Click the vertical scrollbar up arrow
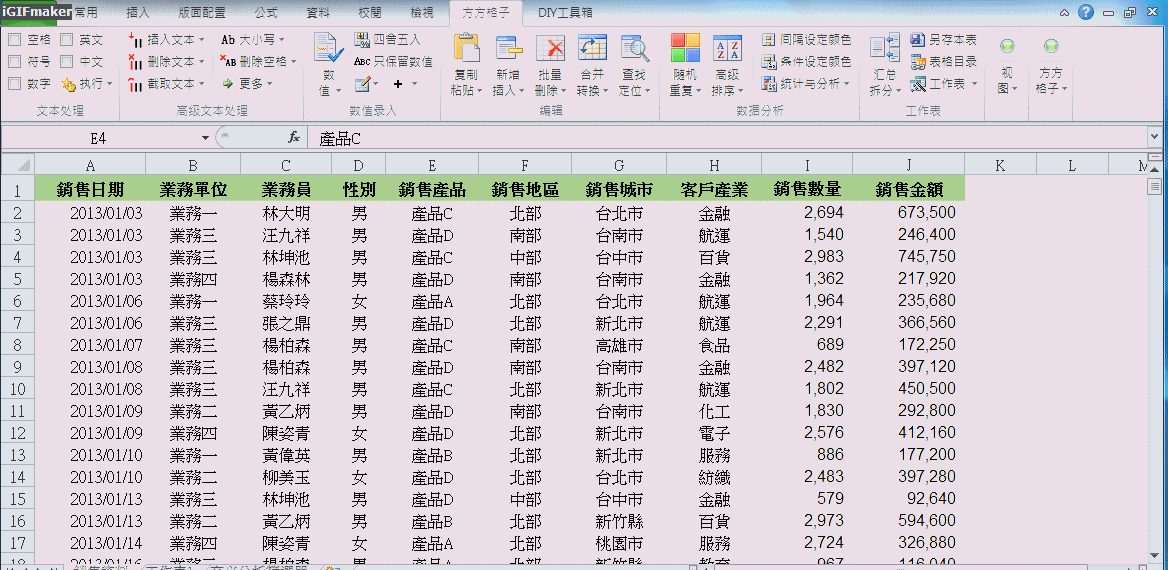The height and width of the screenshot is (570, 1168). [1155, 168]
